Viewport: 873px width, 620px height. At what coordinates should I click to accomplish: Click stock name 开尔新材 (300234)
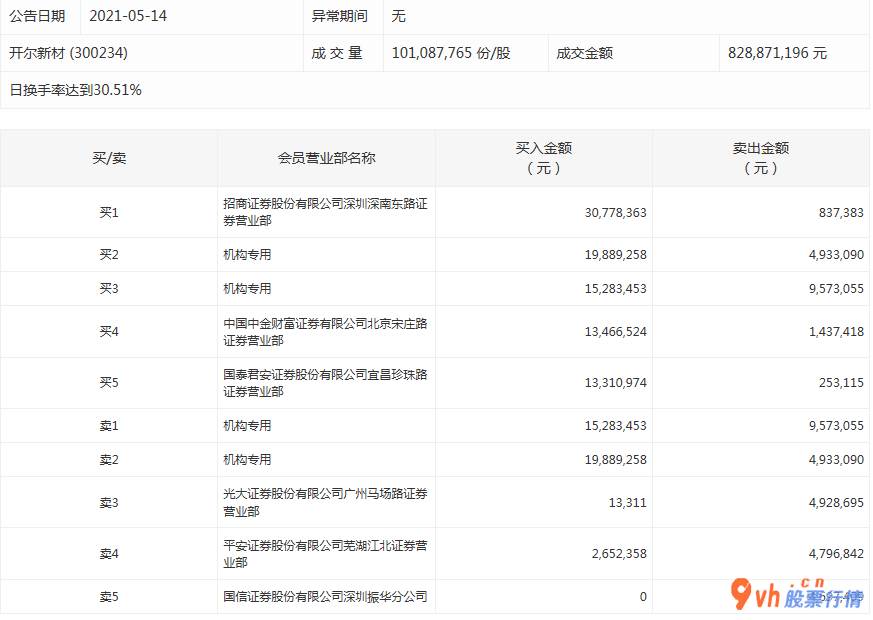tap(68, 53)
